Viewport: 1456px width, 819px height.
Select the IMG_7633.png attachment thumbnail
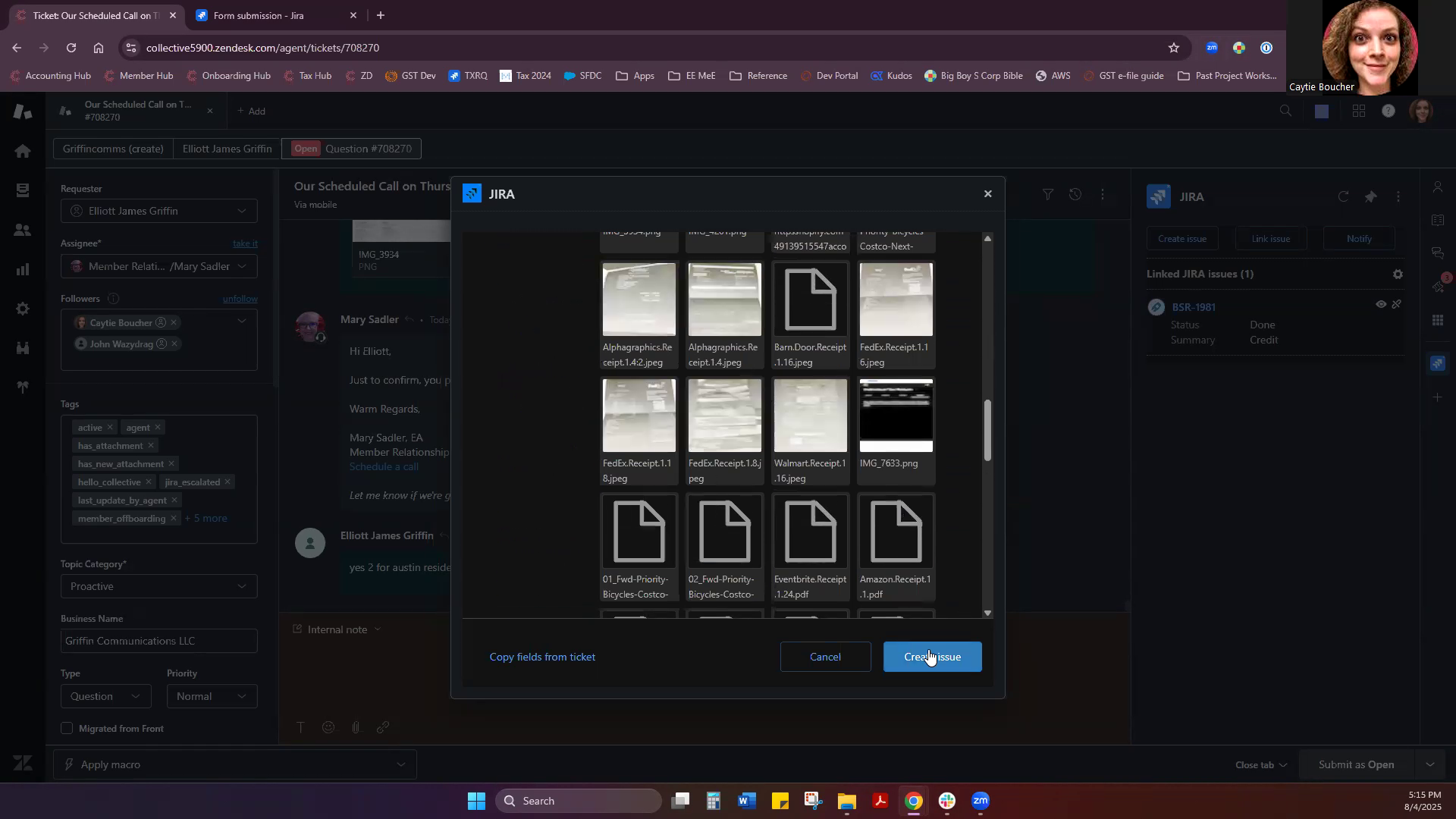pos(896,416)
